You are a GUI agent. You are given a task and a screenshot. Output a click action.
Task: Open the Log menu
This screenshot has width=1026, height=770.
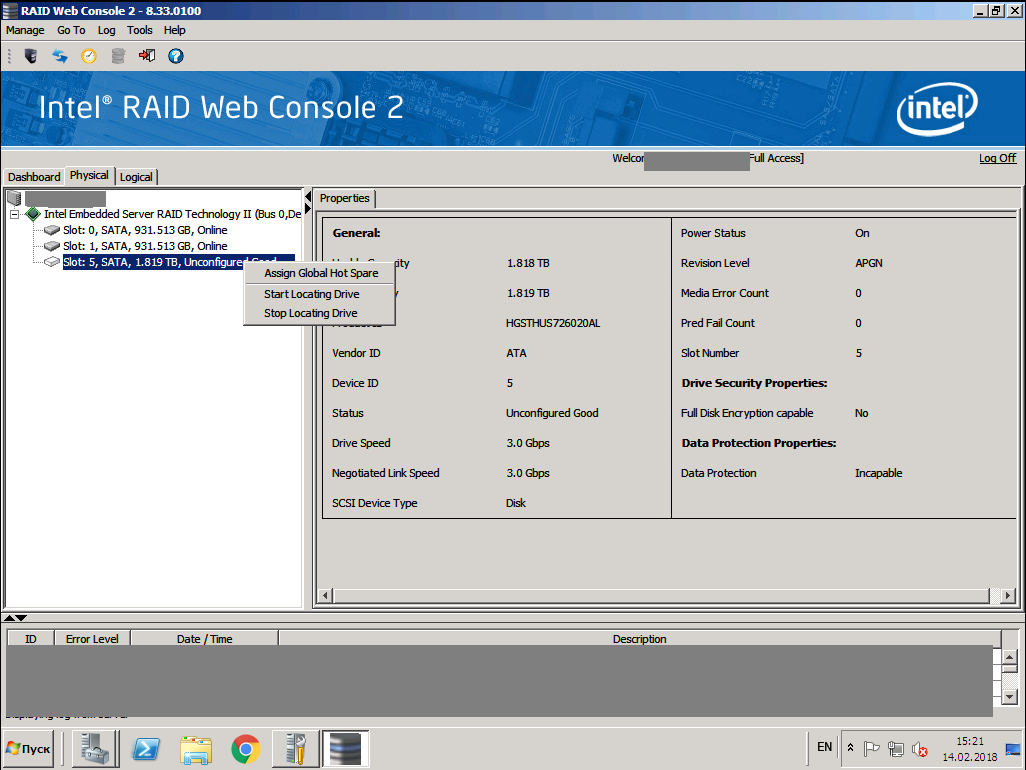click(x=106, y=30)
